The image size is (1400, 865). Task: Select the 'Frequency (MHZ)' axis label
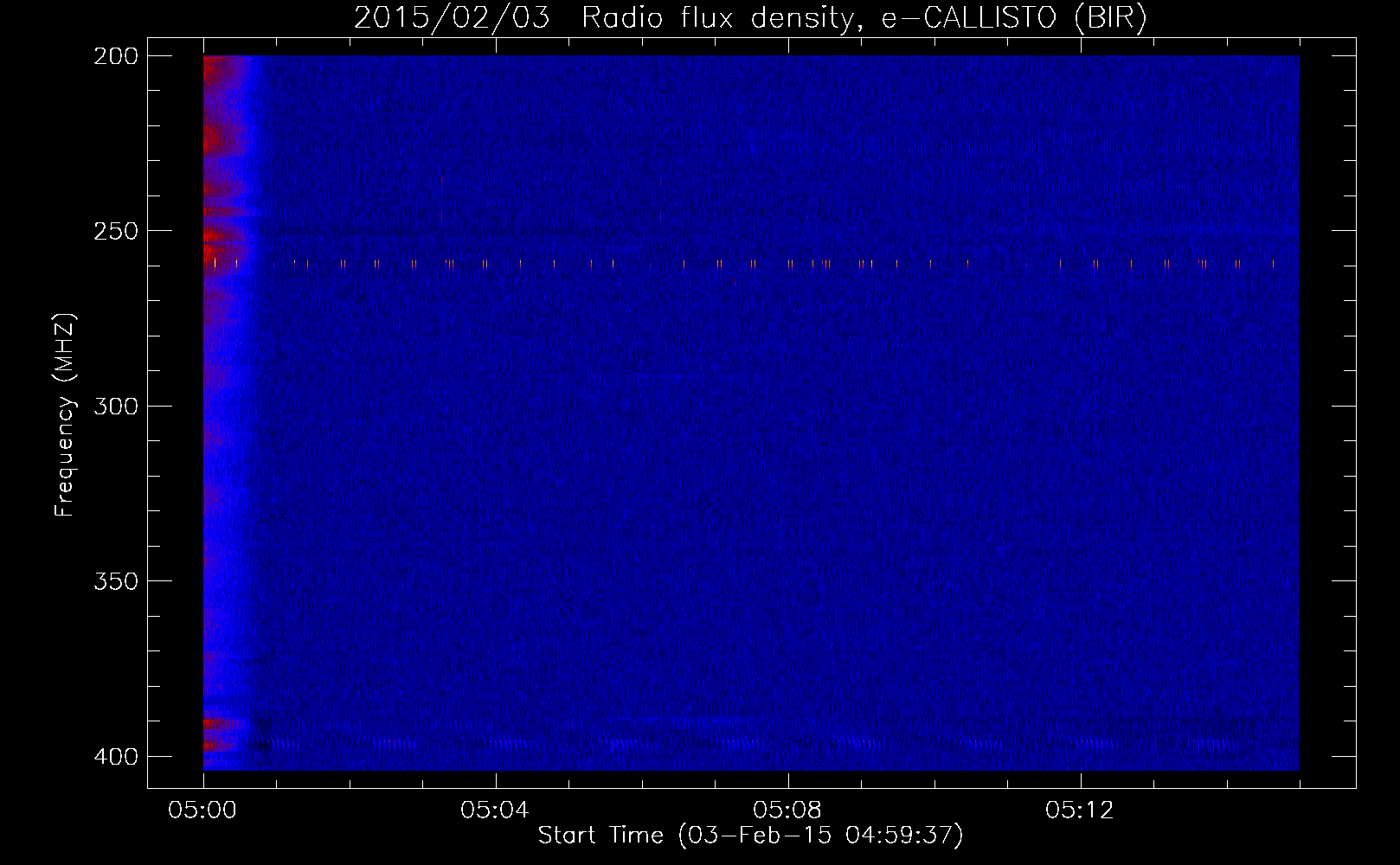pyautogui.click(x=65, y=414)
